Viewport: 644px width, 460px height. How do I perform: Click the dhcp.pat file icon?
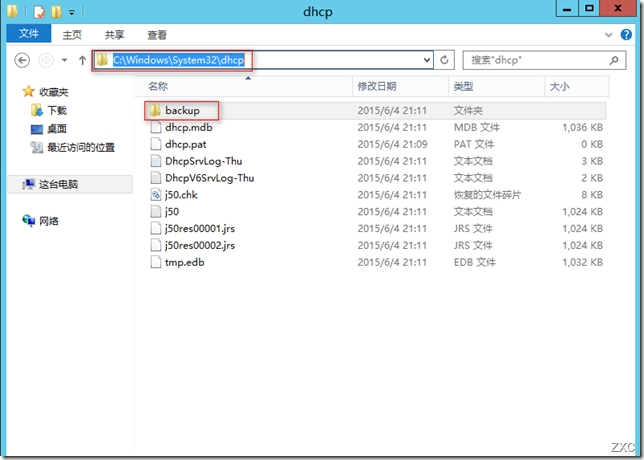point(156,144)
